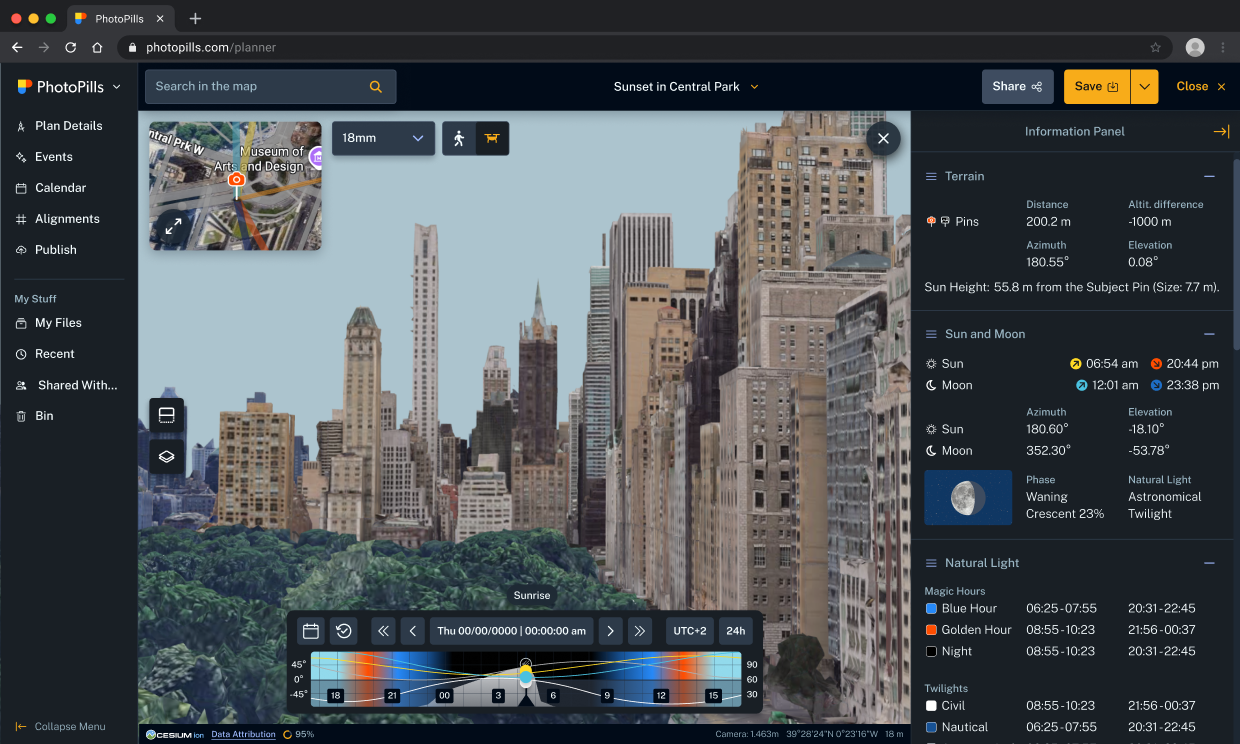
Task: Toggle the Civil twilight checkbox
Action: click(x=931, y=706)
